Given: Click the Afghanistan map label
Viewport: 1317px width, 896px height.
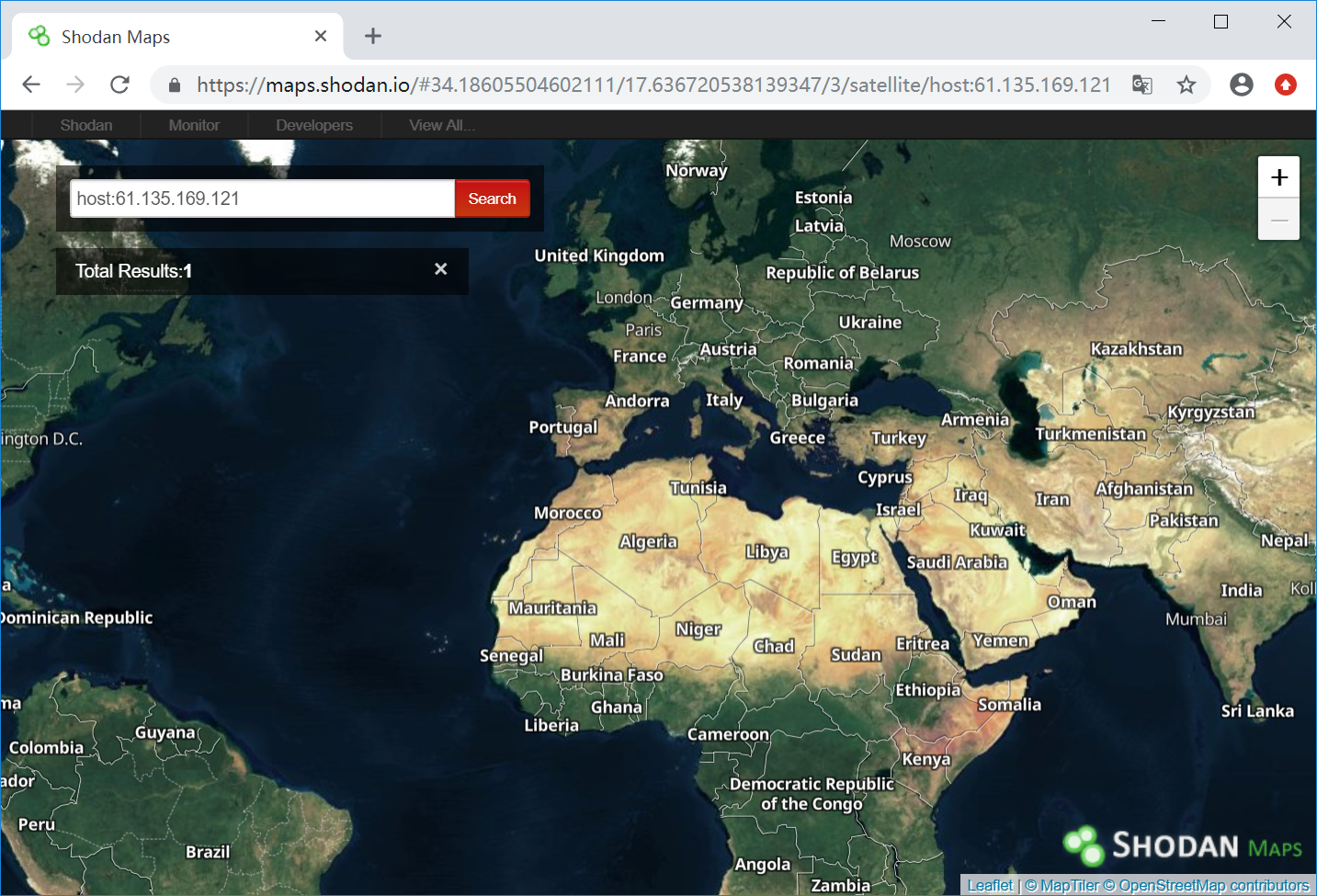Looking at the screenshot, I should pos(1143,488).
